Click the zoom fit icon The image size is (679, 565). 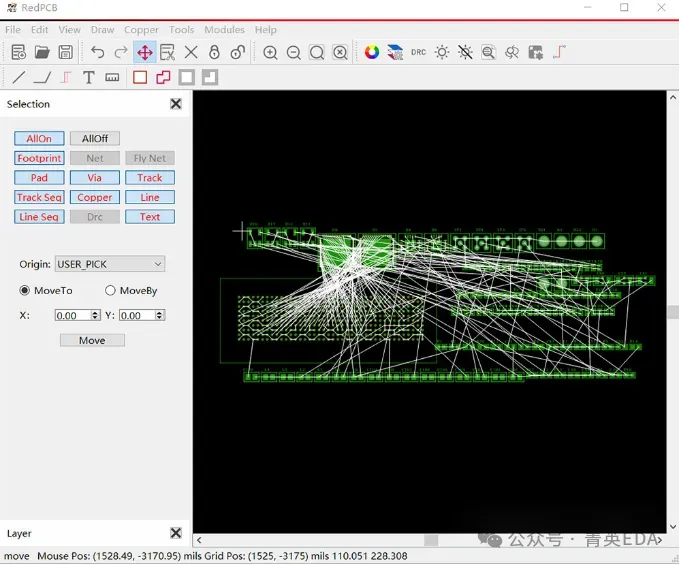(x=317, y=52)
